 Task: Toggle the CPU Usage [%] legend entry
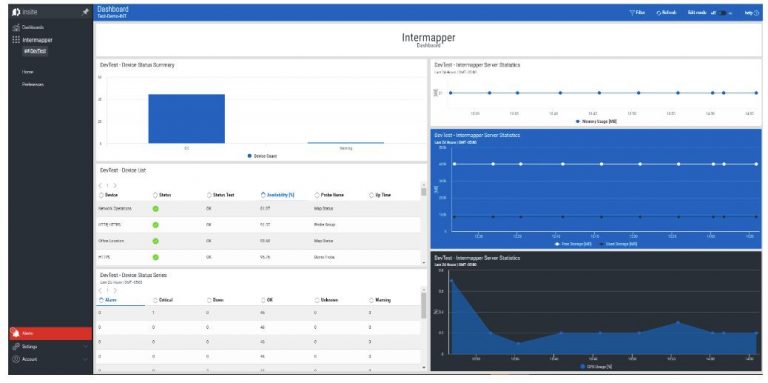click(x=596, y=366)
